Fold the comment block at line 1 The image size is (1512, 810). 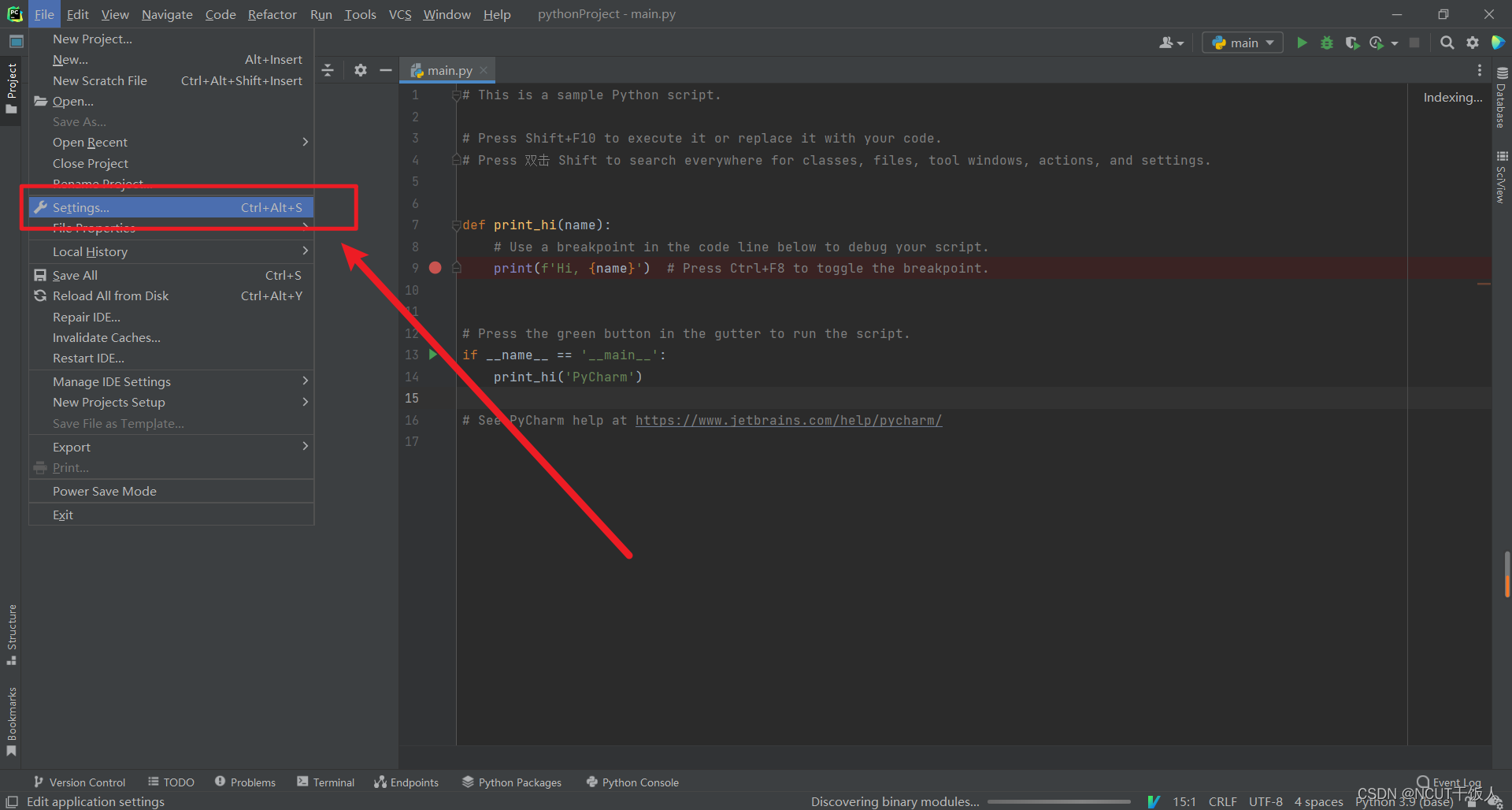[456, 95]
